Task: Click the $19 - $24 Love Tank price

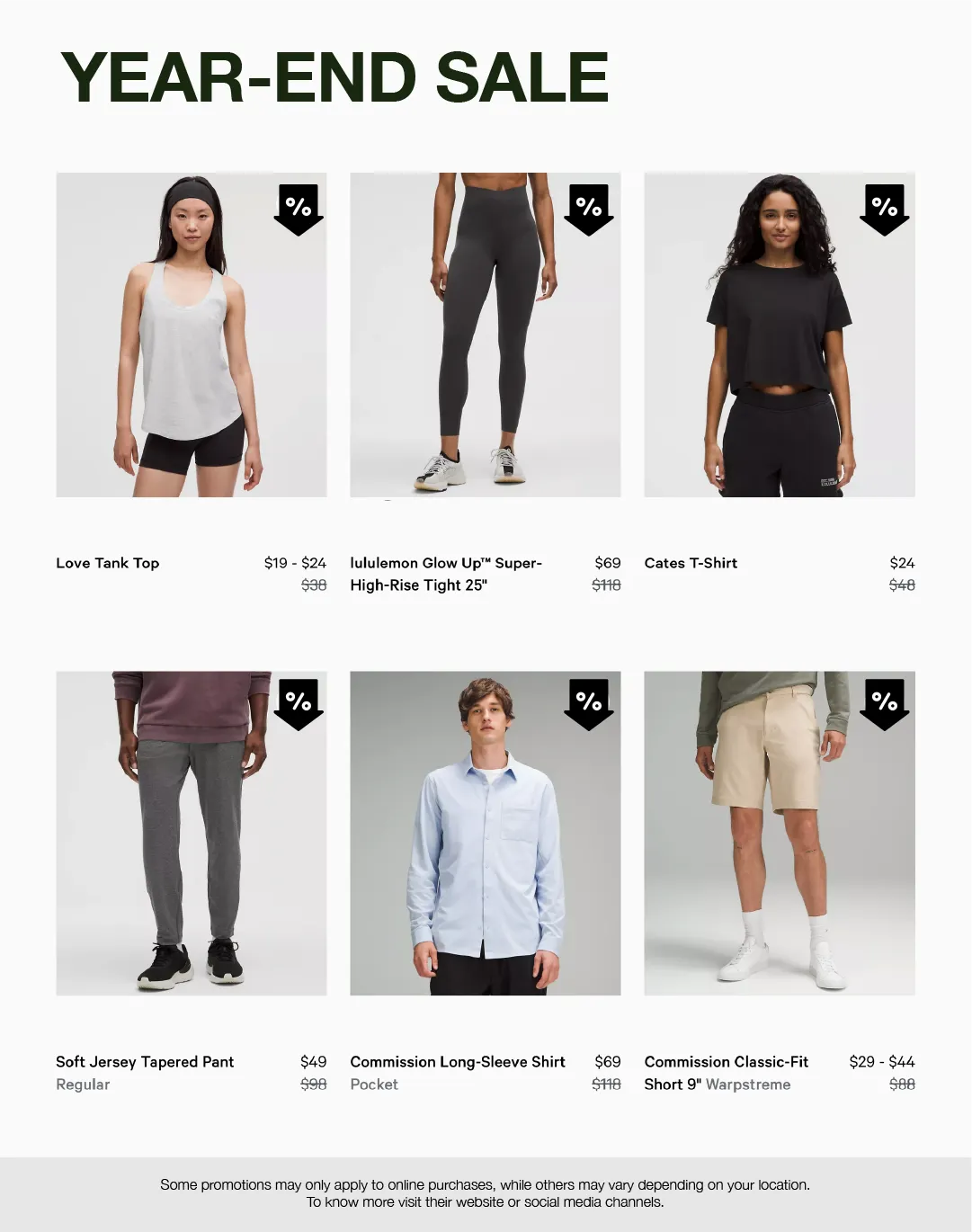Action: click(295, 563)
